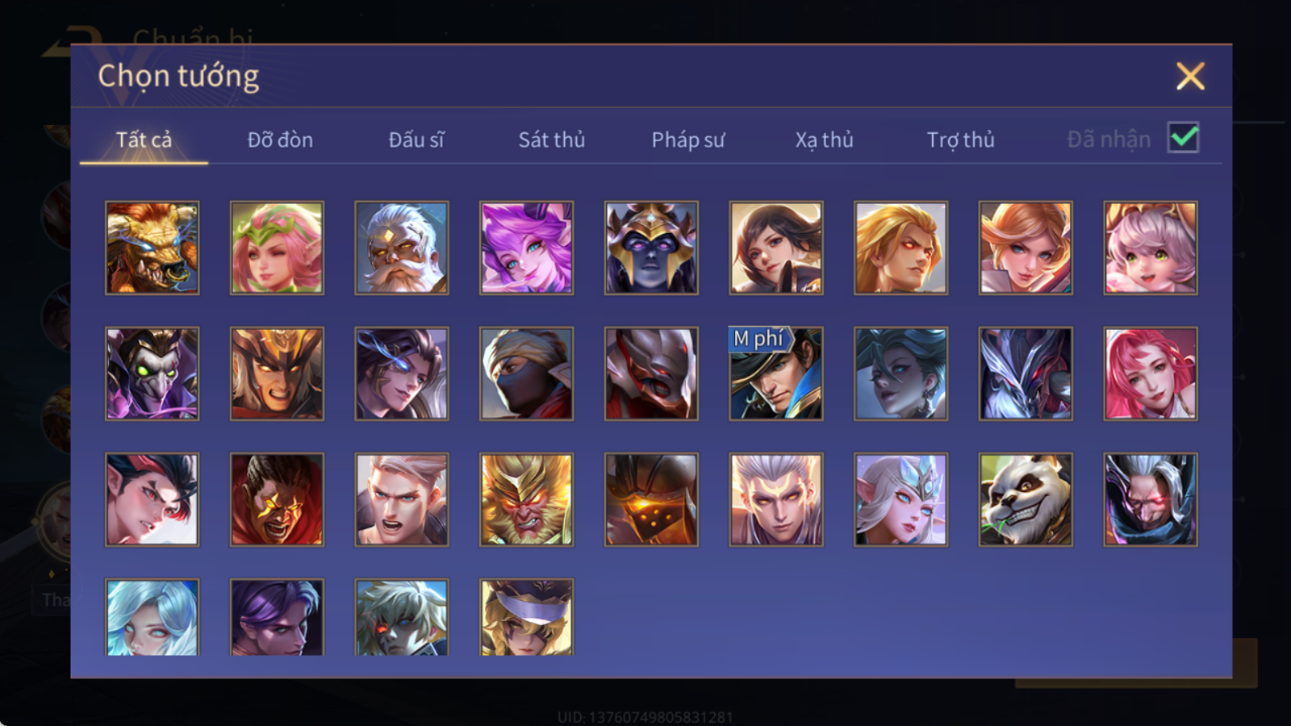Screen dimensions: 1291x726
Task: Choose the light-blue-haired hero in bottom row
Action: tap(152, 617)
